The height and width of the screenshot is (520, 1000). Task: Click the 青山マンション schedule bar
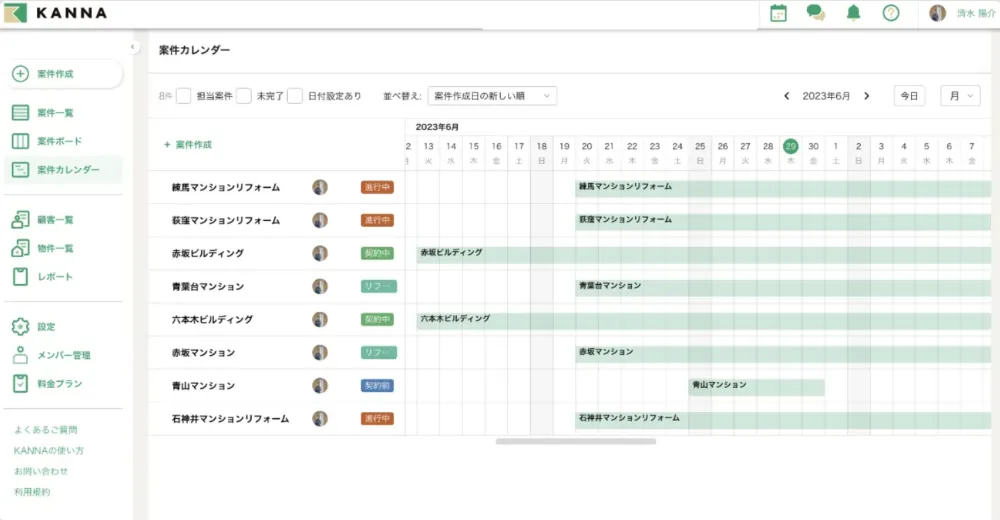[x=756, y=387]
